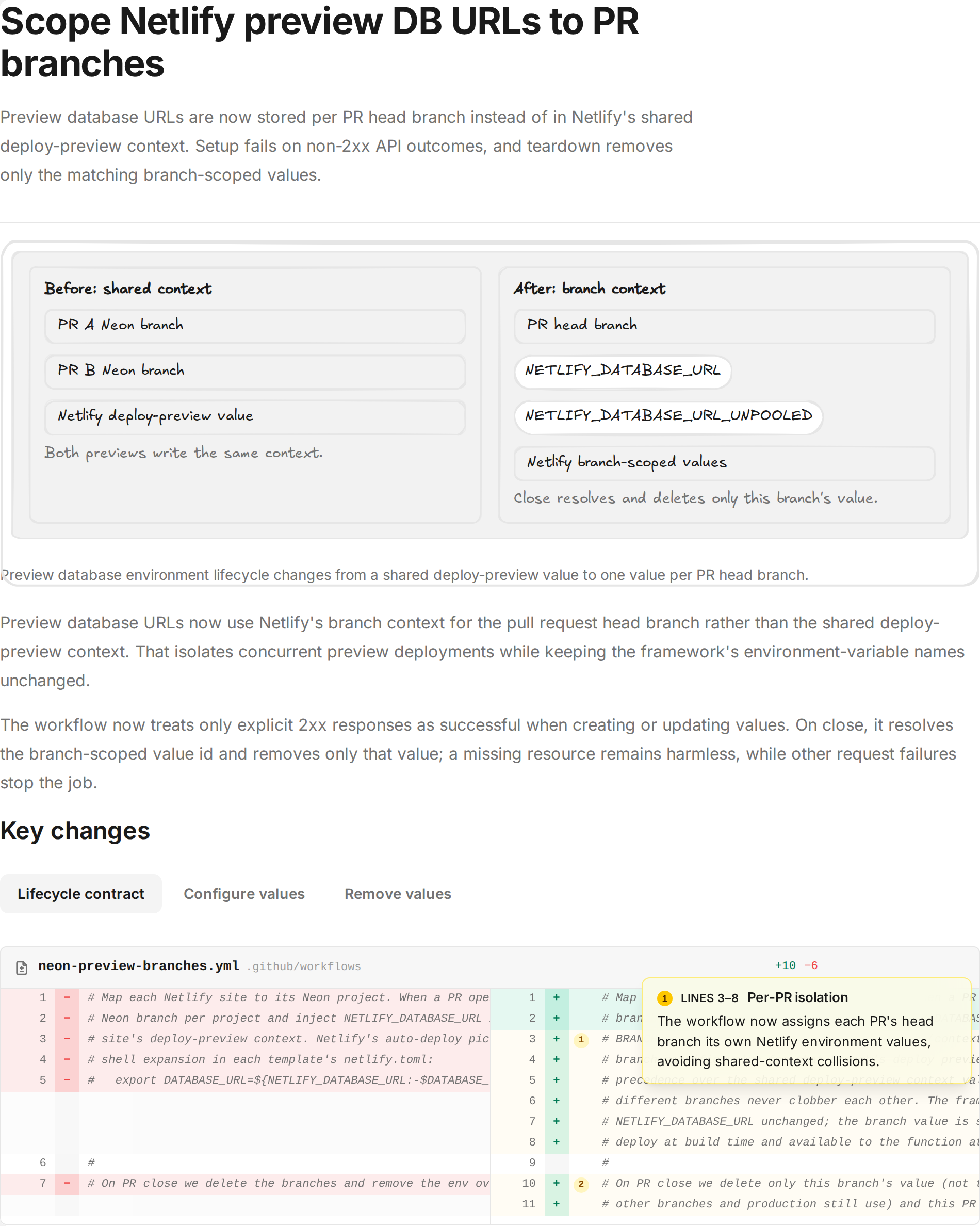Click the minus marker on removed line 7
980x1226 pixels.
tap(67, 1183)
